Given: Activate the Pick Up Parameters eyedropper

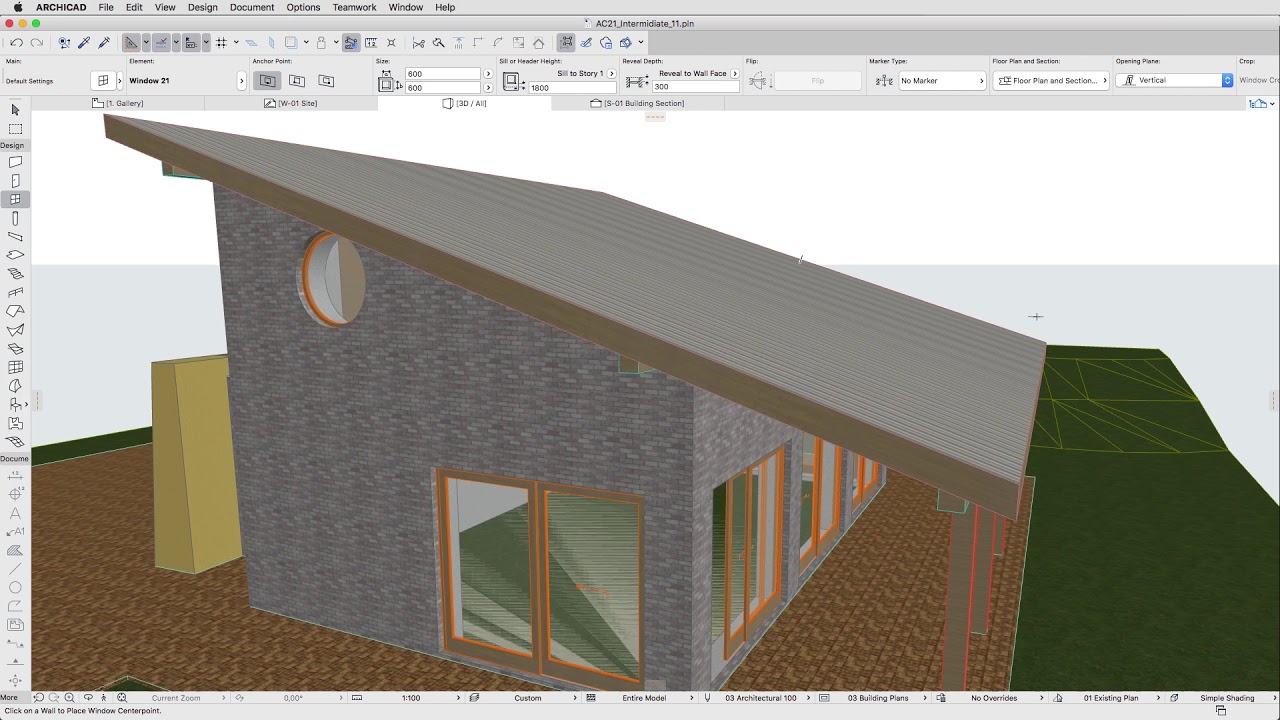Looking at the screenshot, I should pos(84,42).
